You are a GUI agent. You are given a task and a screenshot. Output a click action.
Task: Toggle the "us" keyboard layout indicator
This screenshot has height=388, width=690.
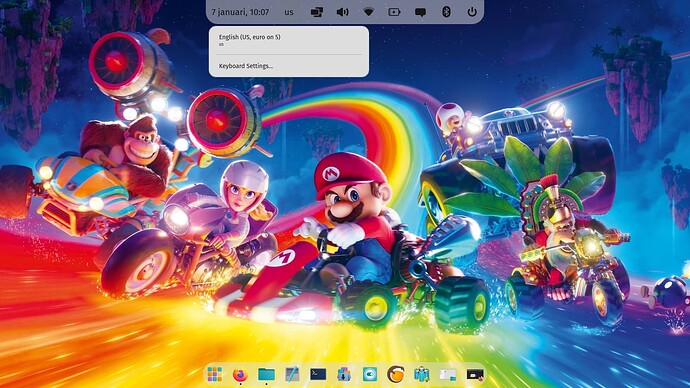(289, 12)
